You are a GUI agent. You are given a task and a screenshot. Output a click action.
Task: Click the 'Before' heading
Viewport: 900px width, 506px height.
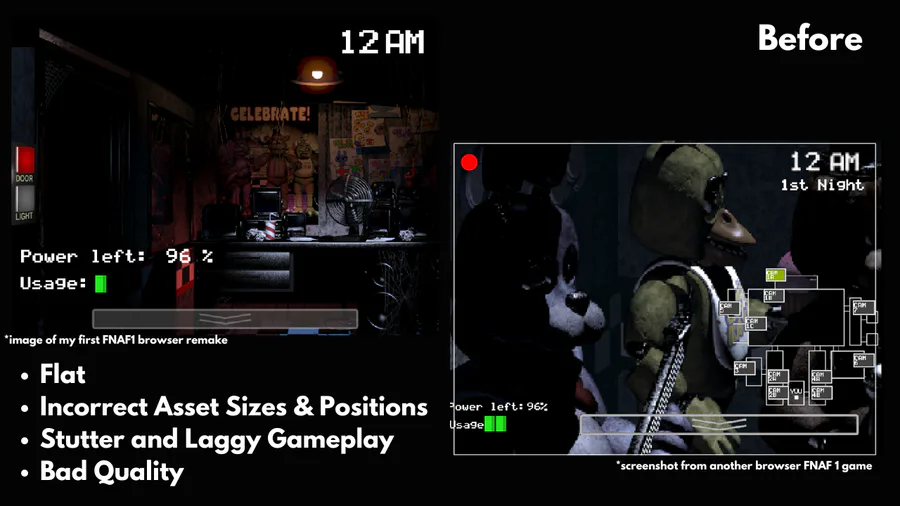click(x=810, y=38)
